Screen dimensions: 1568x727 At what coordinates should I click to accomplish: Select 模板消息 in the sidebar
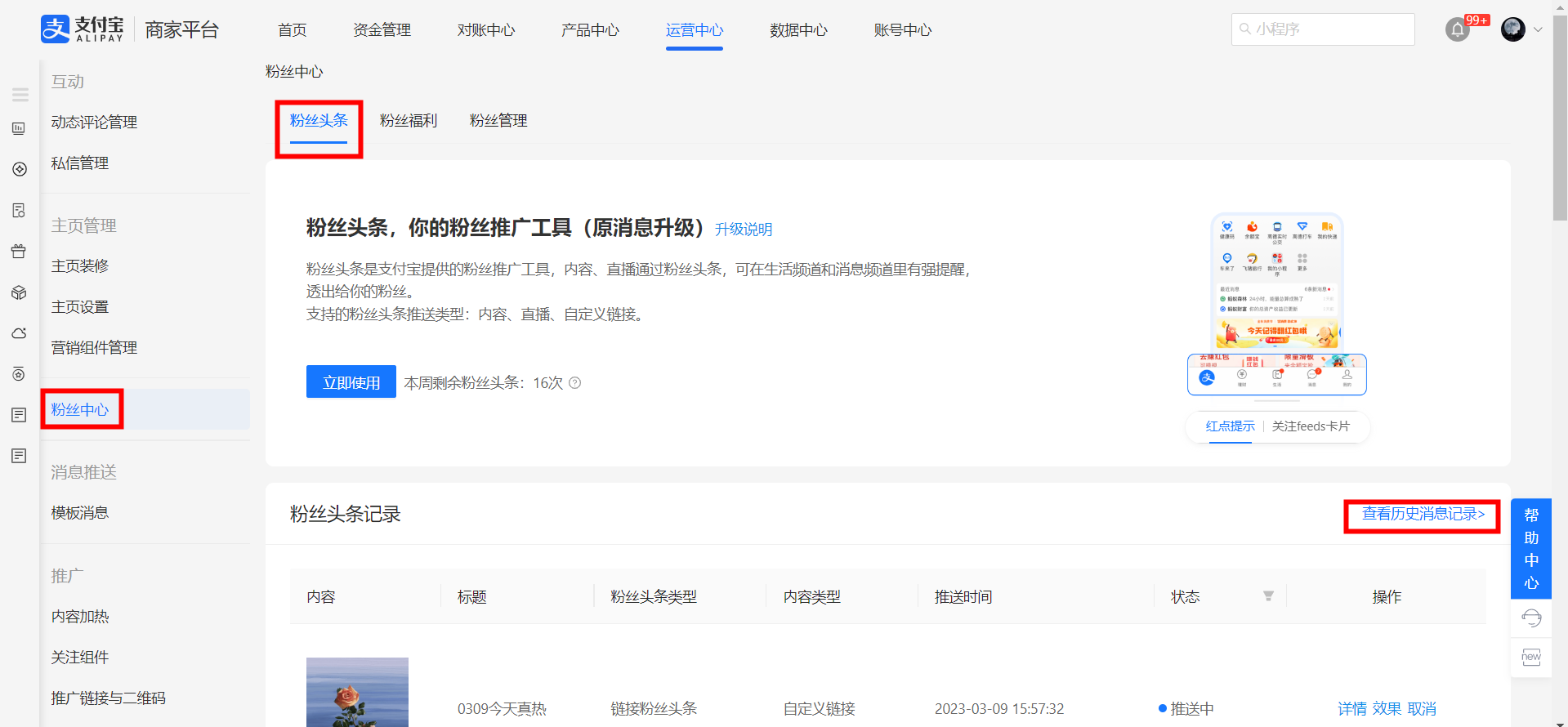point(80,513)
